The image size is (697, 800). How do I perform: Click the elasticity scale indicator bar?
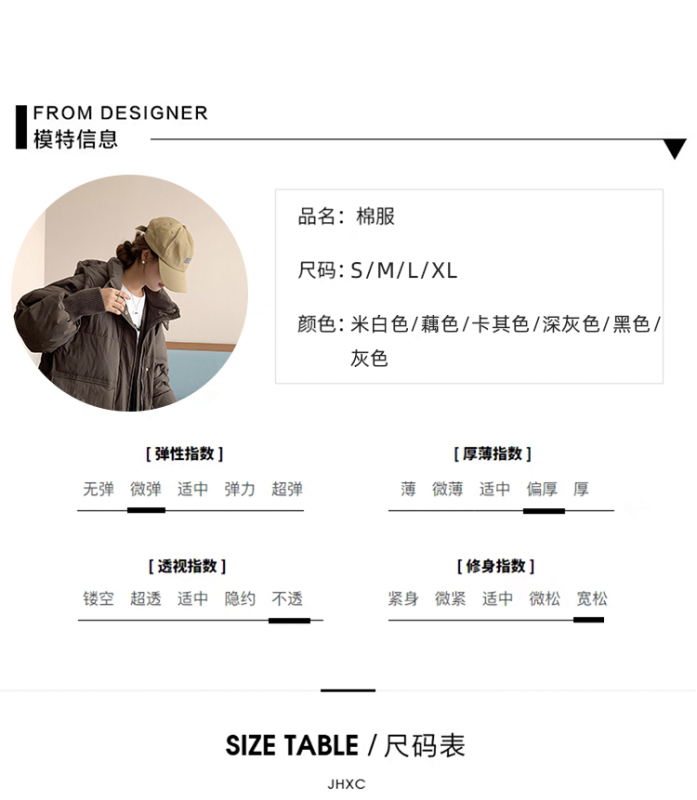point(146,510)
